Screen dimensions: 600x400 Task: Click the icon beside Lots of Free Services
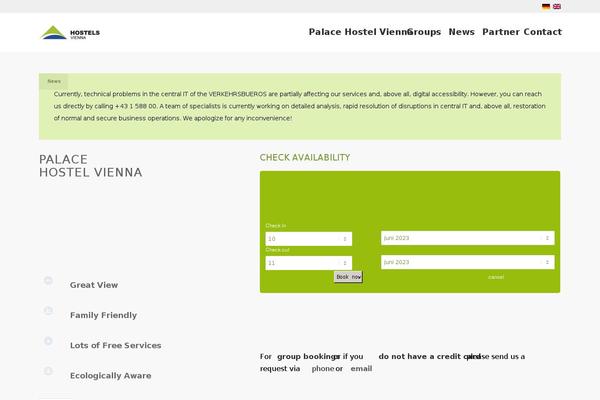[x=48, y=341]
